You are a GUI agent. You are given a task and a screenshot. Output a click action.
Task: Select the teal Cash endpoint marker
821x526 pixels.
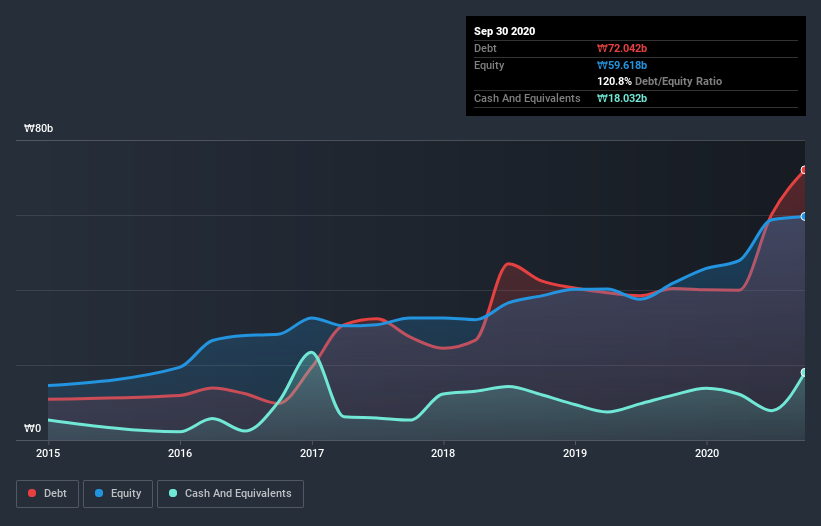804,373
